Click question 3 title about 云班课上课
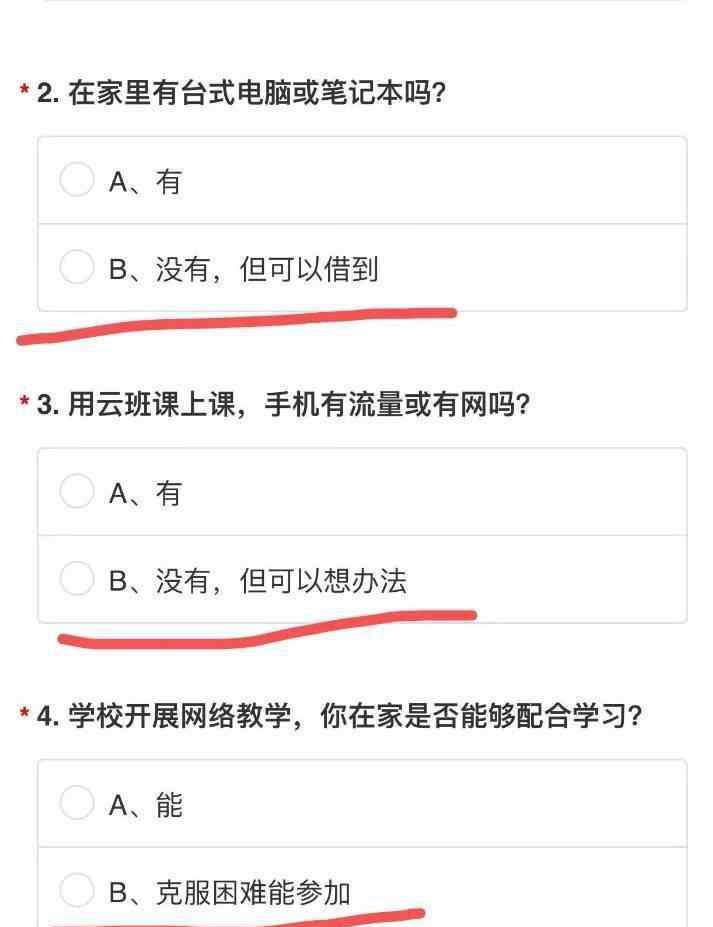 coord(283,404)
